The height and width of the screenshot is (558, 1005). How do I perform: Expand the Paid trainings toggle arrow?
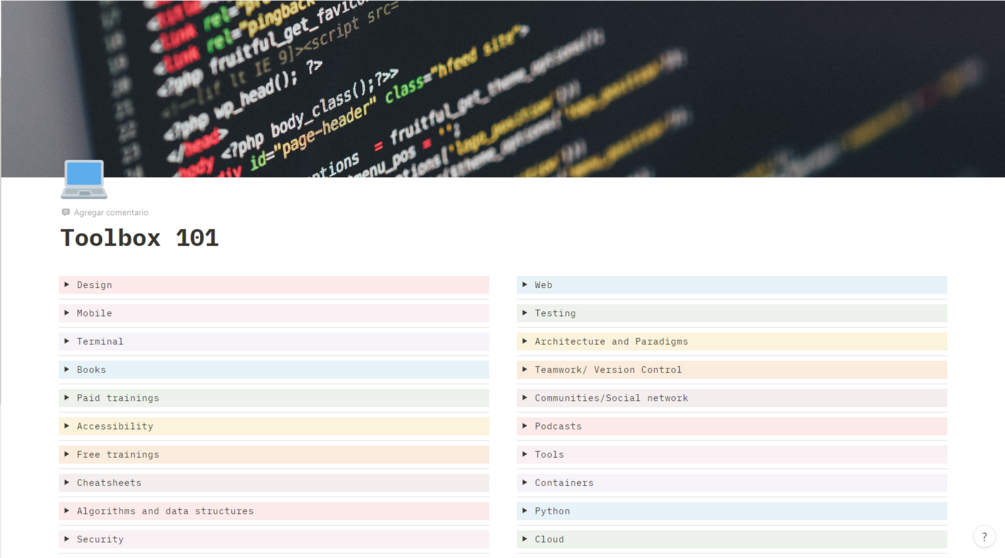(x=67, y=397)
